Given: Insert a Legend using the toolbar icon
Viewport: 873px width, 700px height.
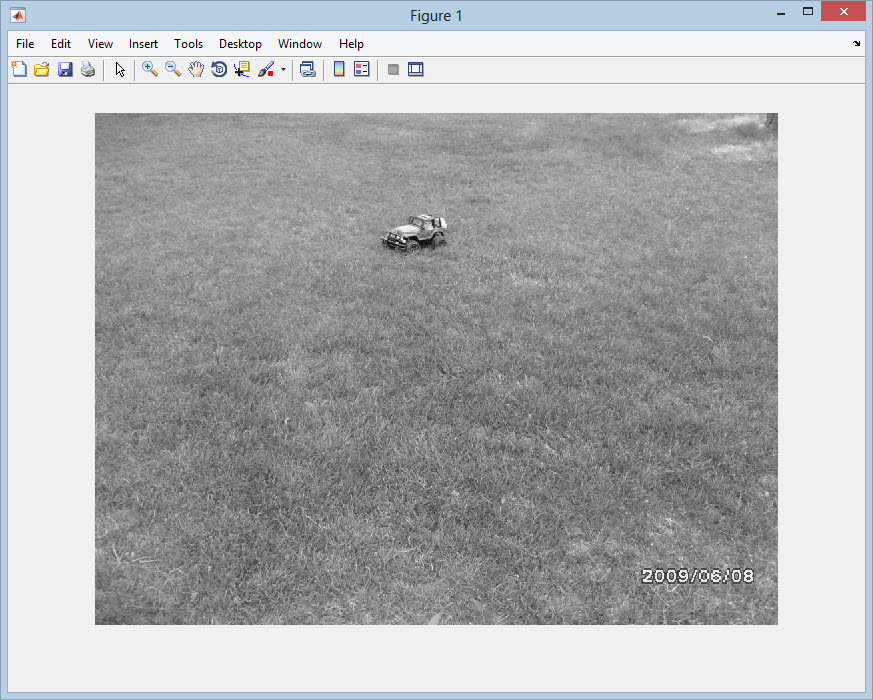Looking at the screenshot, I should tap(362, 69).
